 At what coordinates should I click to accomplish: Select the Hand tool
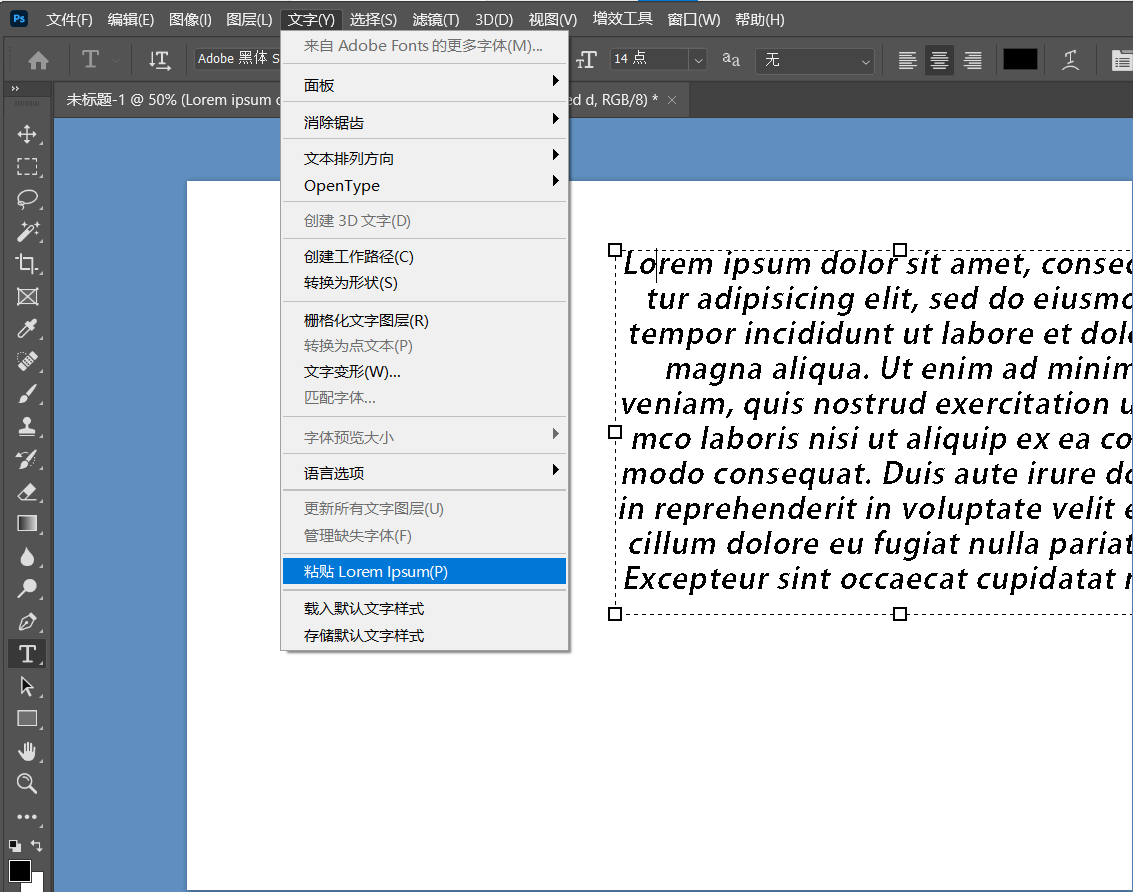coord(27,752)
